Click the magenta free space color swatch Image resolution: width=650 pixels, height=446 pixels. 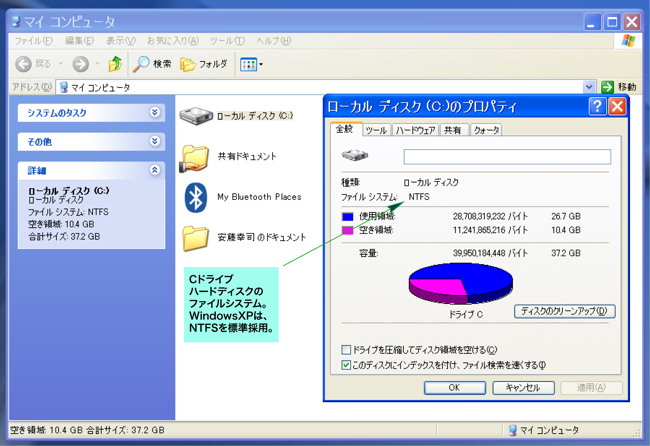[347, 230]
